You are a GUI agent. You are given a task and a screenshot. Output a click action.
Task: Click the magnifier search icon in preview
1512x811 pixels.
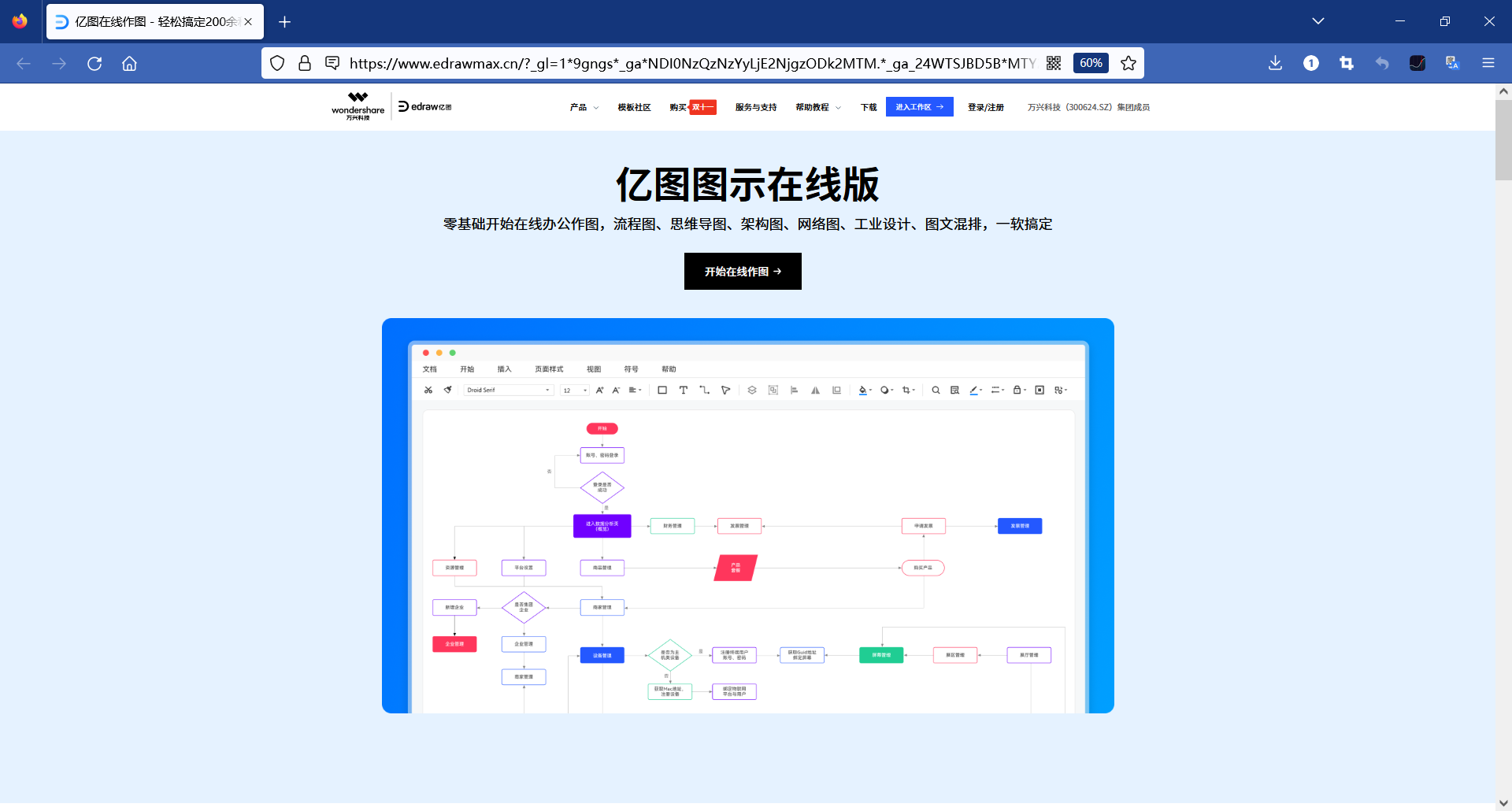[x=936, y=390]
